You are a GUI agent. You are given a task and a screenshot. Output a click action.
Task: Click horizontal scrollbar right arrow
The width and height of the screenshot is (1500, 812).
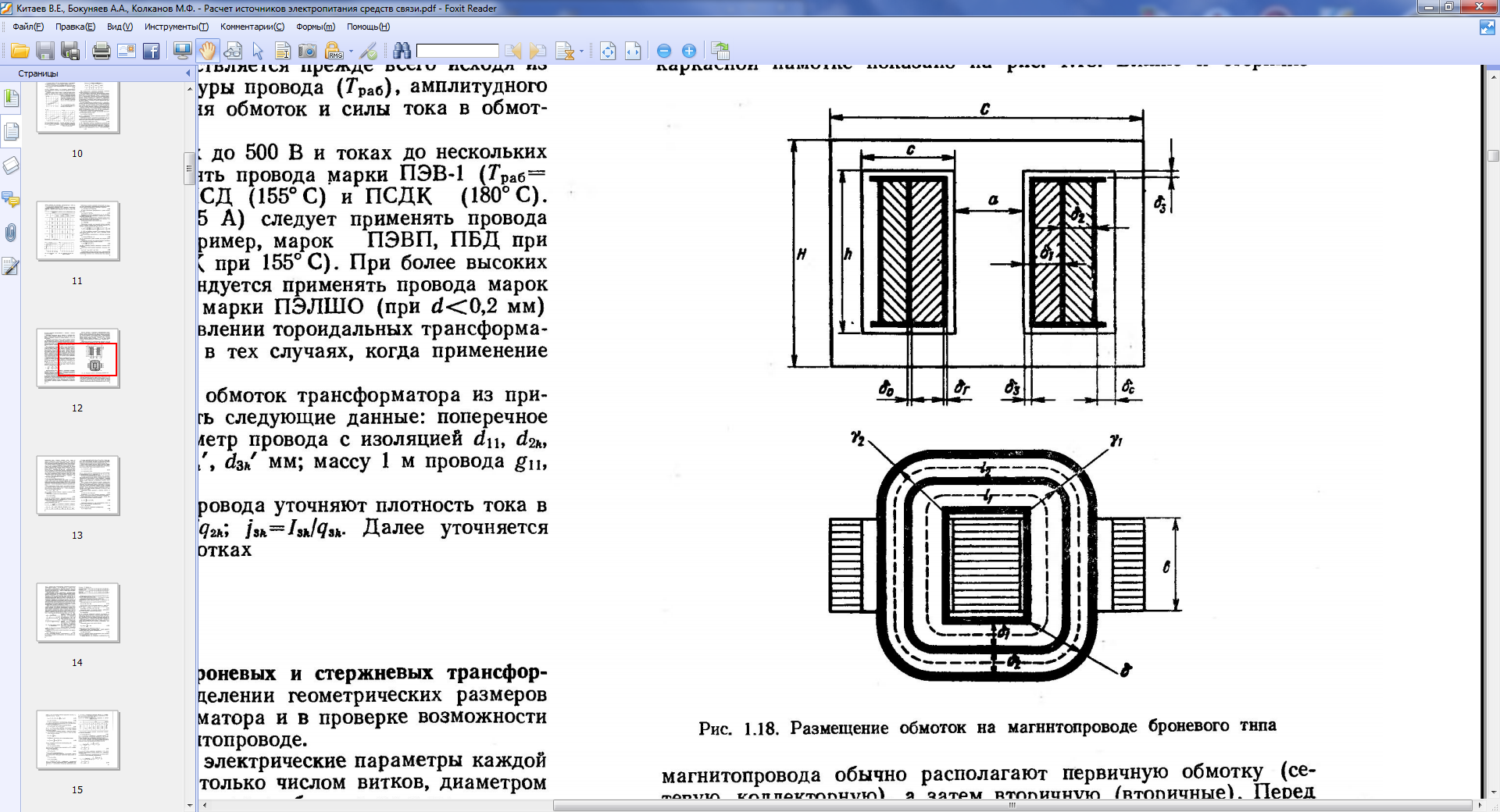pos(1479,805)
